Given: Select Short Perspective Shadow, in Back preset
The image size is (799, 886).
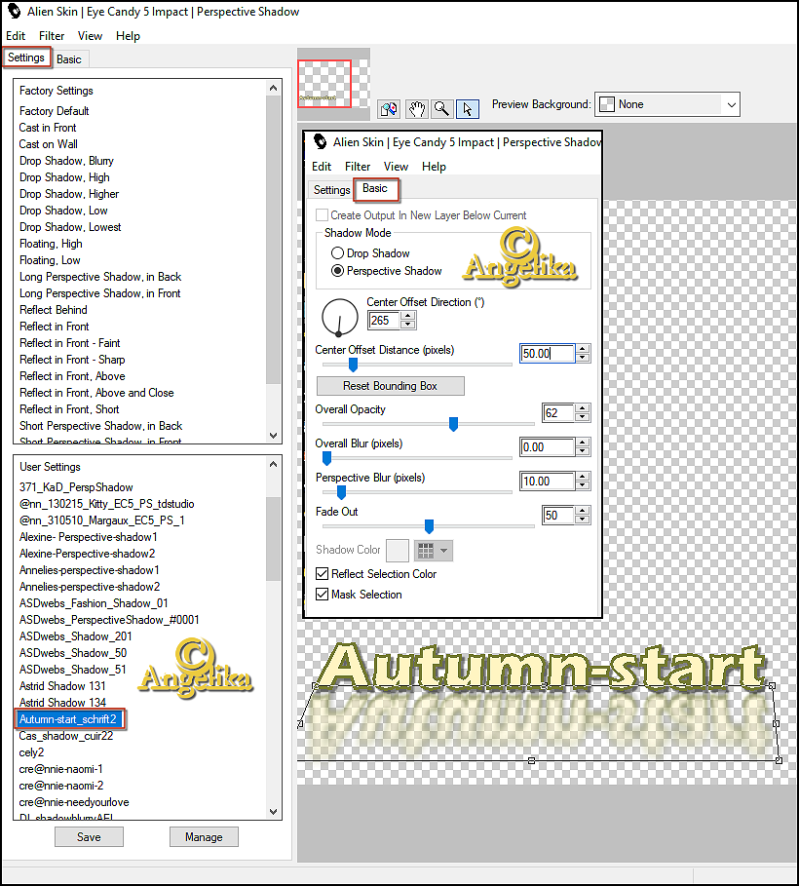Looking at the screenshot, I should coord(101,426).
